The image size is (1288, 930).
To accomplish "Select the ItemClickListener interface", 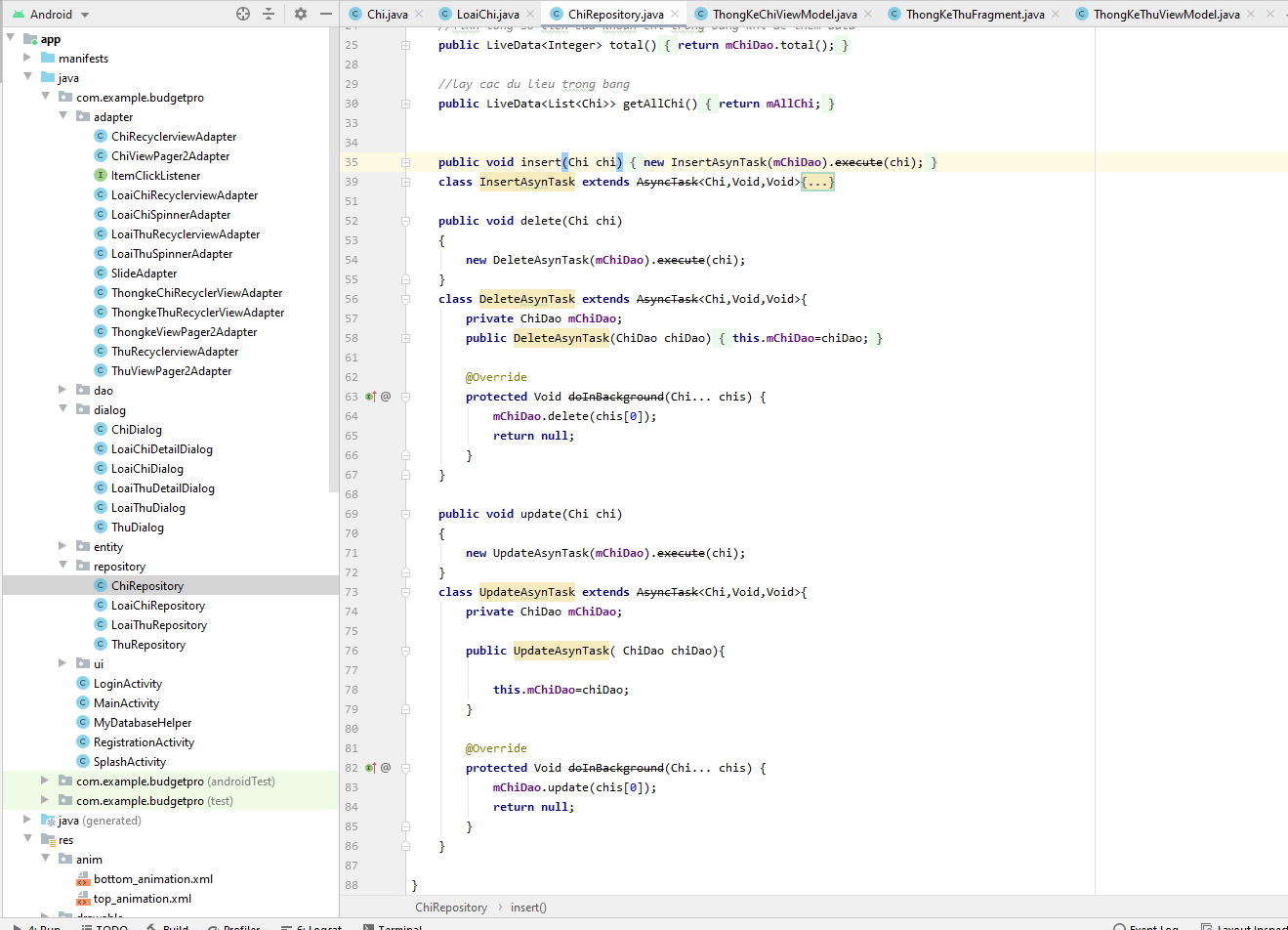I will coord(155,175).
